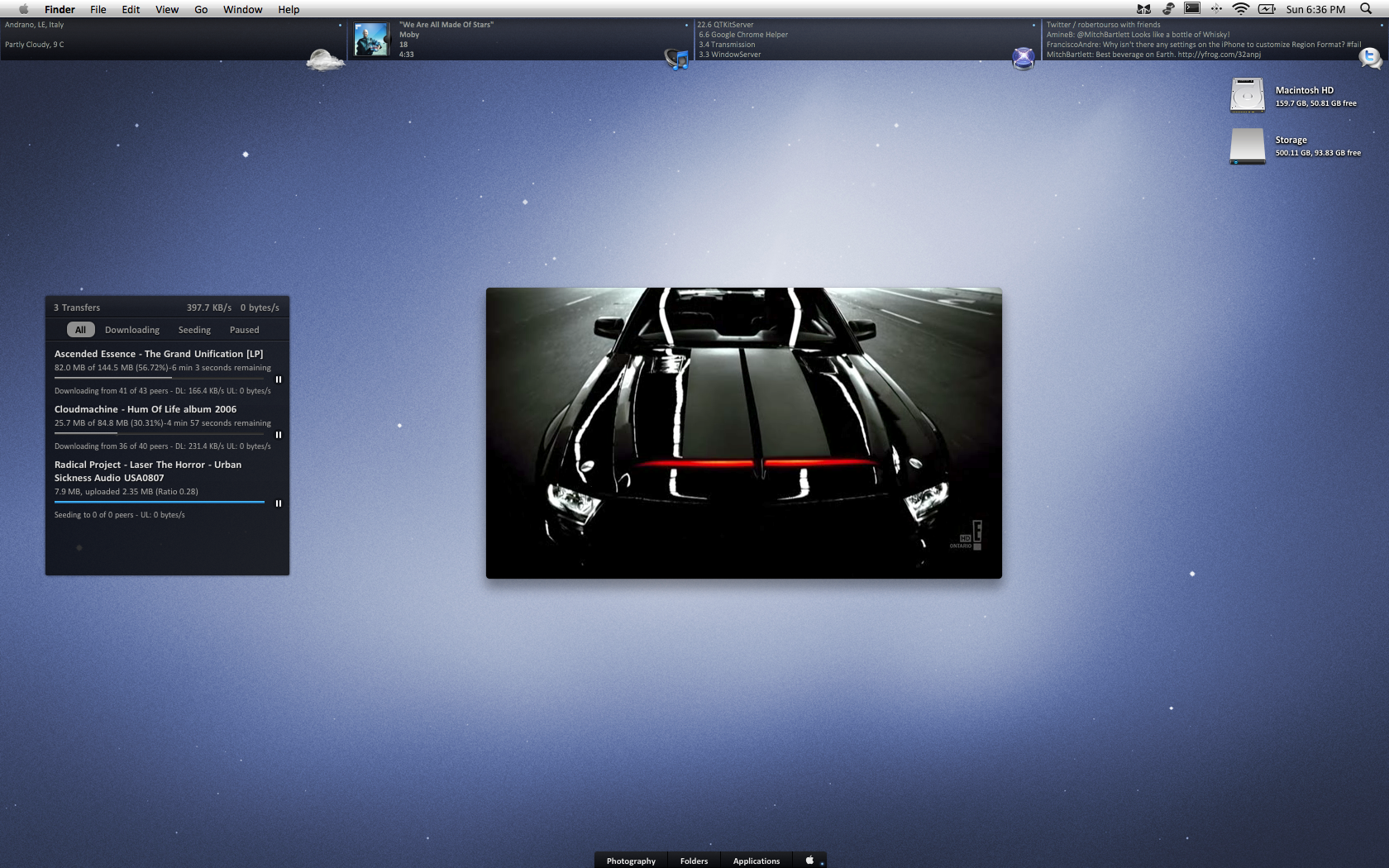The width and height of the screenshot is (1389, 868).
Task: Open the Finder menu
Action: (x=60, y=9)
